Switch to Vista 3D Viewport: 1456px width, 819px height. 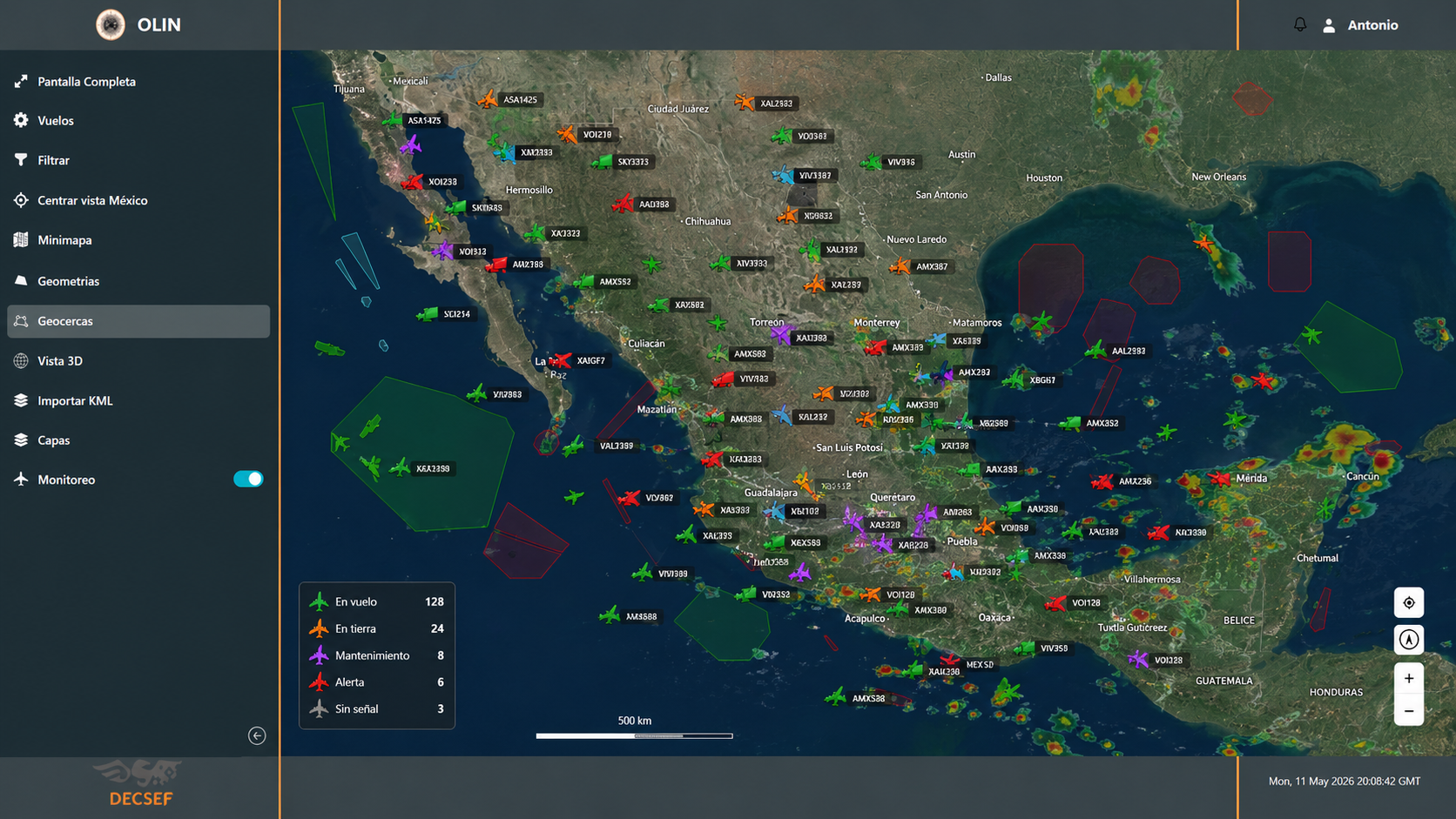(x=138, y=360)
